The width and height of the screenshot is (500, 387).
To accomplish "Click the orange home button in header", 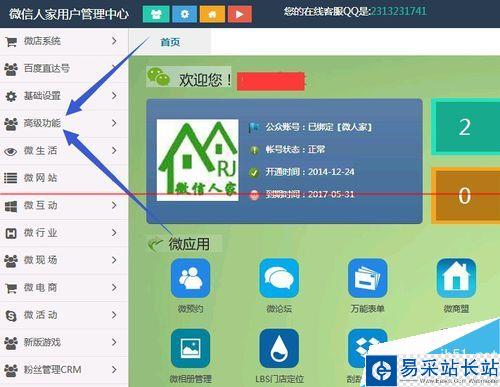I will pyautogui.click(x=212, y=14).
